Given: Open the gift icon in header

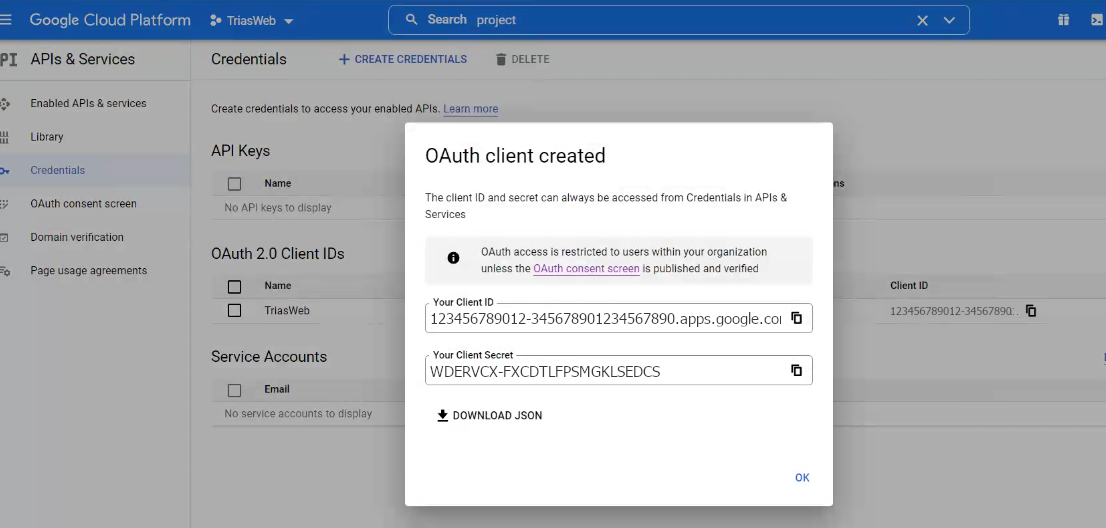Looking at the screenshot, I should (1063, 20).
